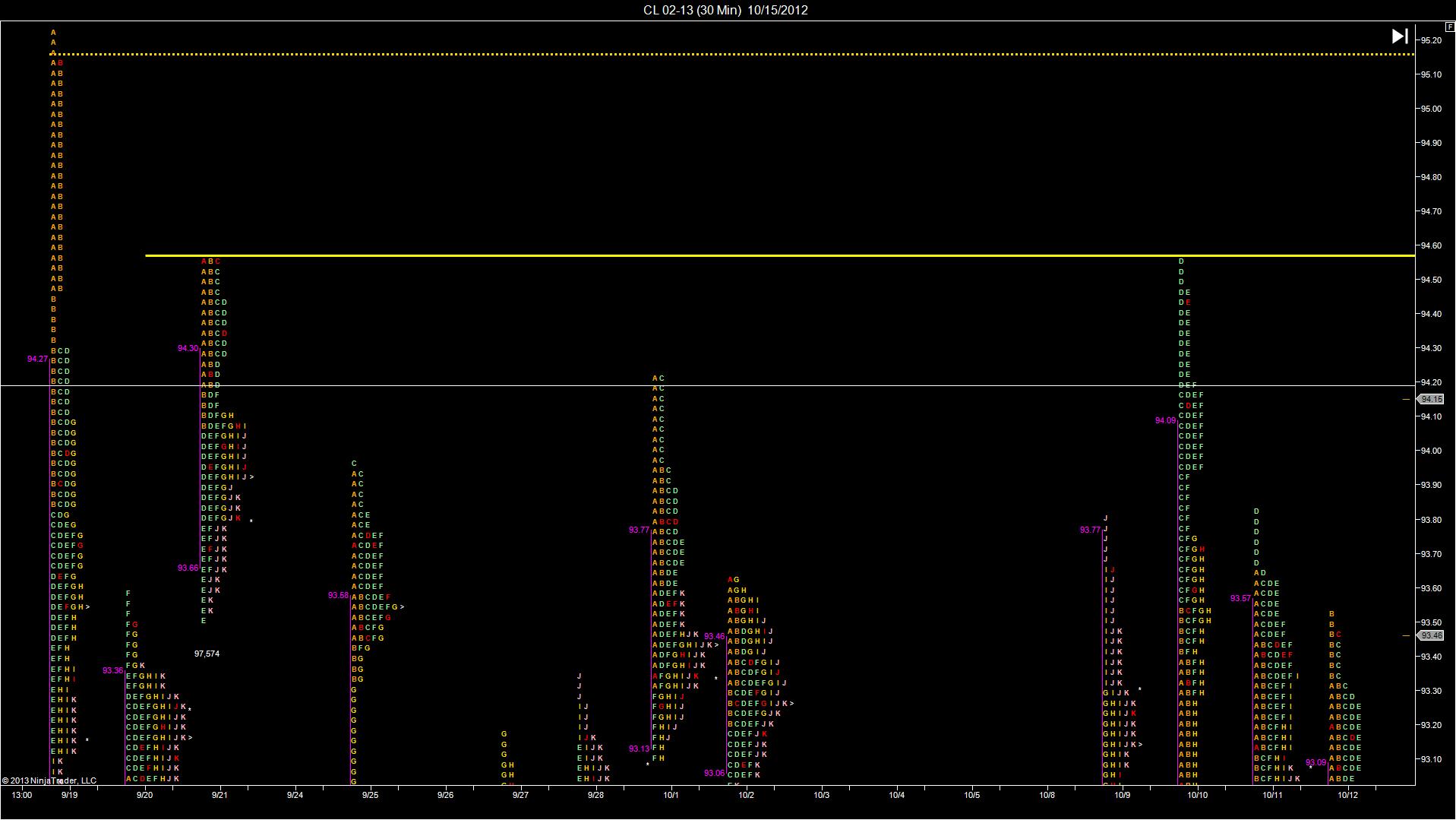Screen dimensions: 1456x820
Task: Click the 95.20 price axis label
Action: coord(1431,40)
